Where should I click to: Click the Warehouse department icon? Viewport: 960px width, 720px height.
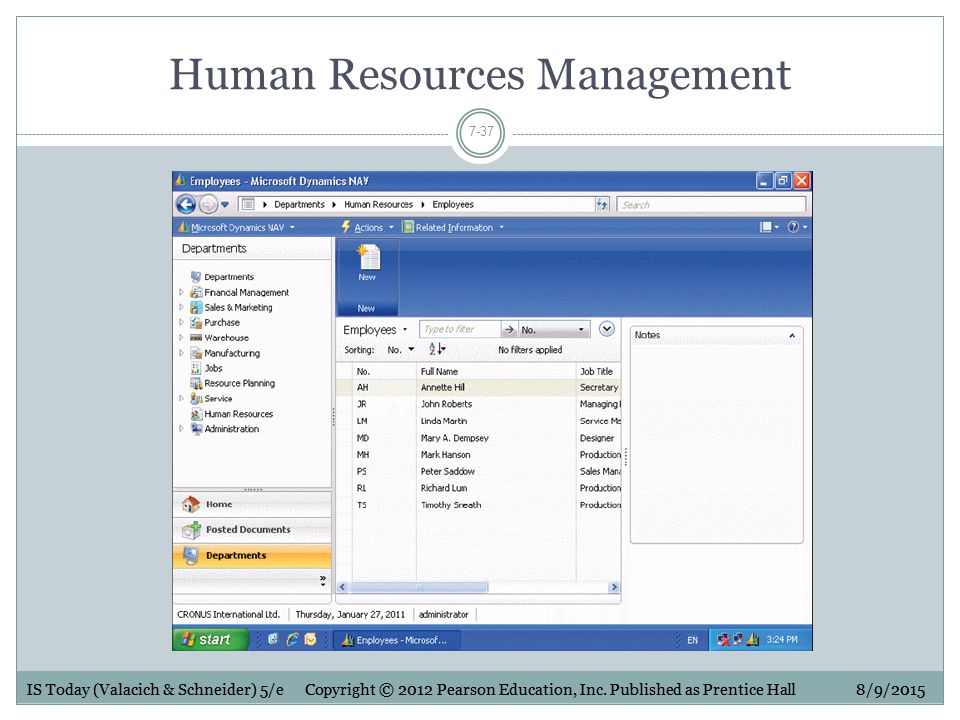[x=196, y=337]
